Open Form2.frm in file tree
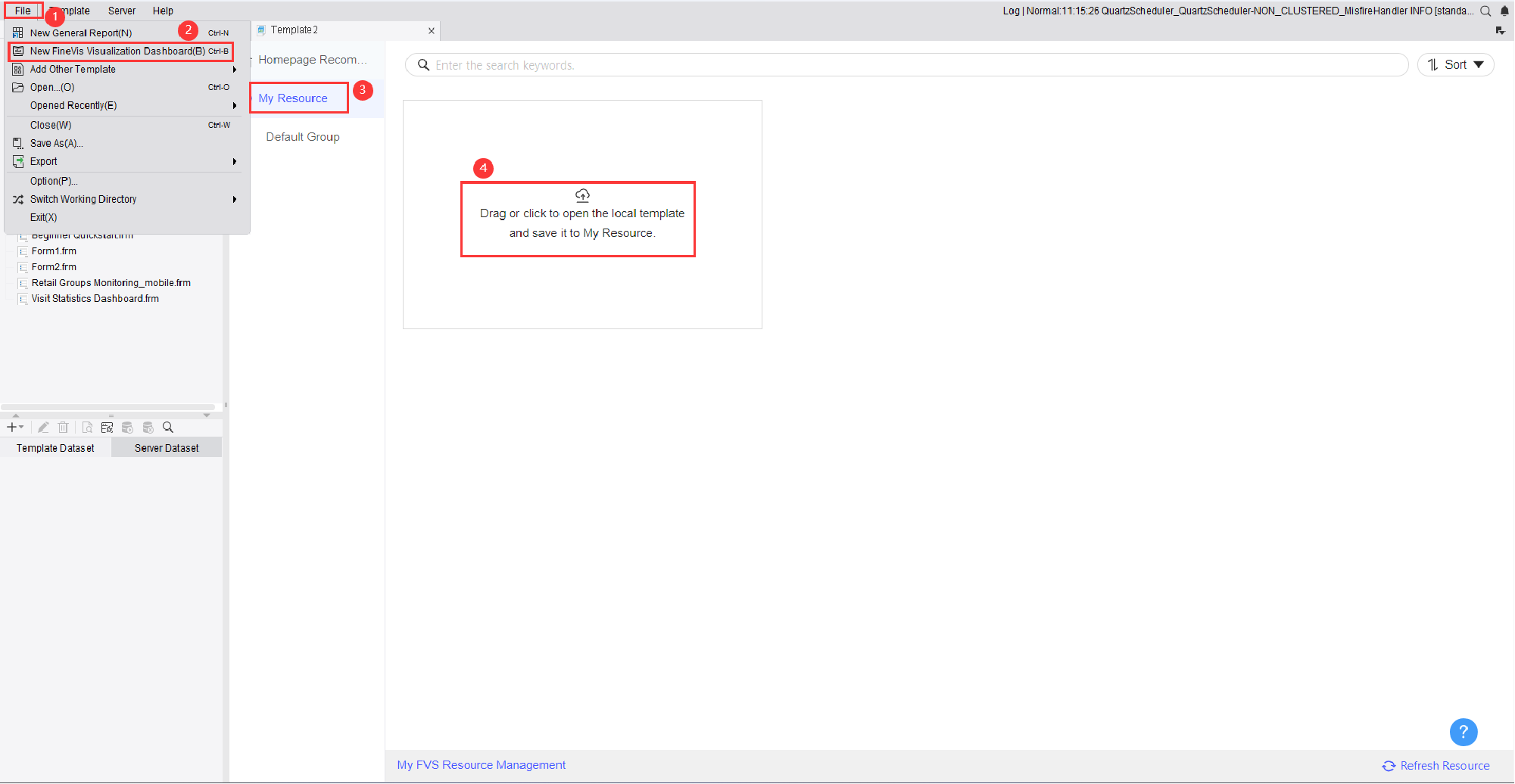 click(54, 267)
